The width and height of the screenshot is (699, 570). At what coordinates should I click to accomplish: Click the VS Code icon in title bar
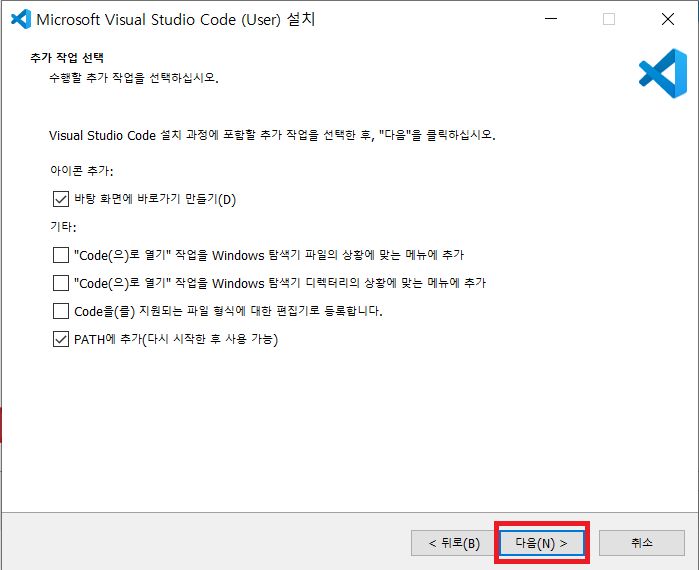tap(21, 19)
